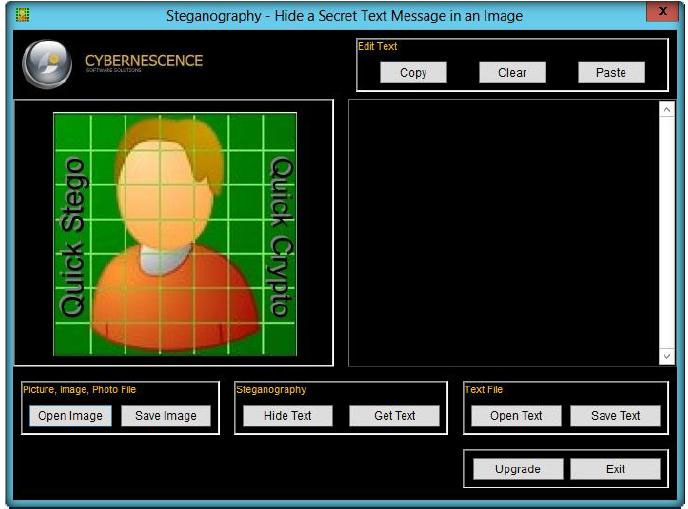
Task: Exit the application via Exit button
Action: pyautogui.click(x=615, y=469)
